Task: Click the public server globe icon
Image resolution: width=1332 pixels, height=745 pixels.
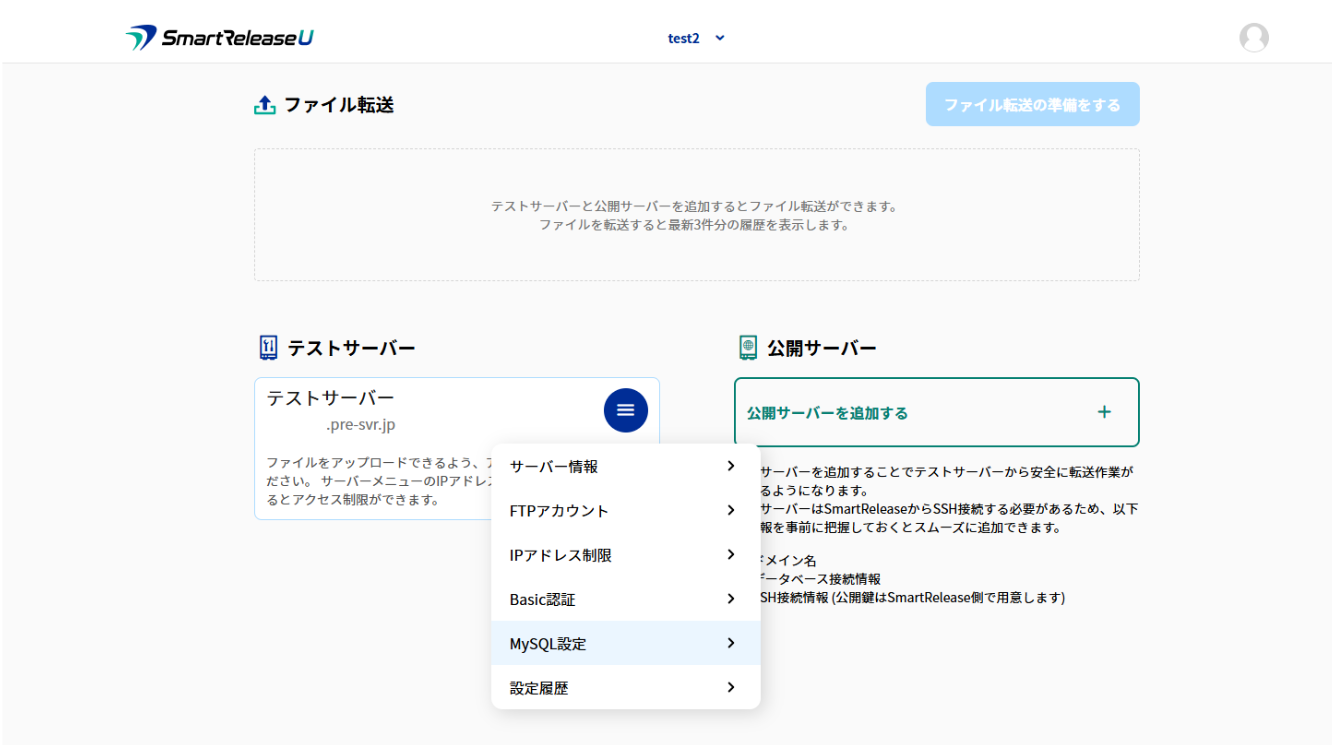Action: tap(748, 348)
